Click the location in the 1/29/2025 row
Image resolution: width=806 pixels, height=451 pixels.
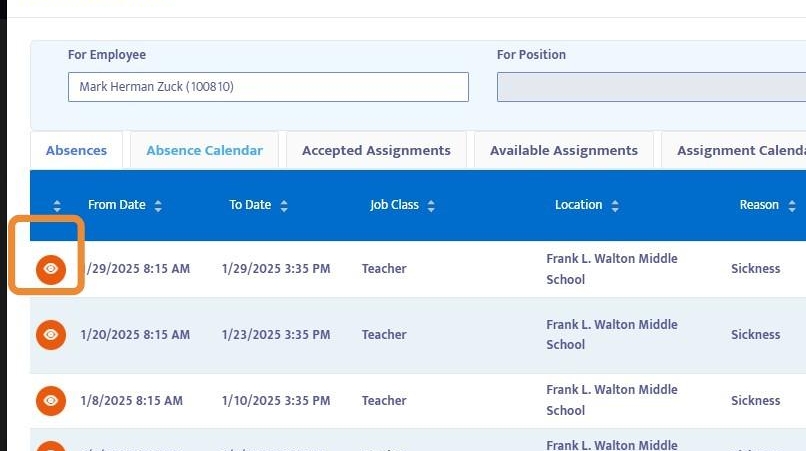pyautogui.click(x=612, y=269)
